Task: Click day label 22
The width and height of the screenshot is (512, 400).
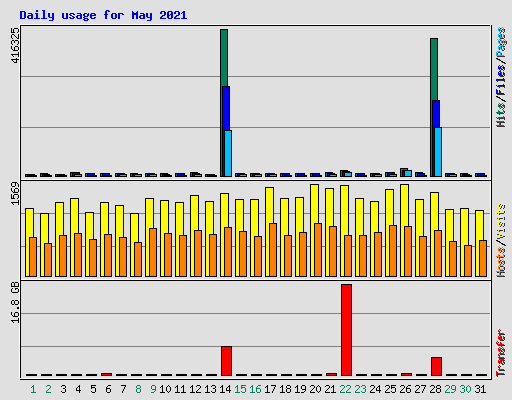Action: (x=345, y=389)
